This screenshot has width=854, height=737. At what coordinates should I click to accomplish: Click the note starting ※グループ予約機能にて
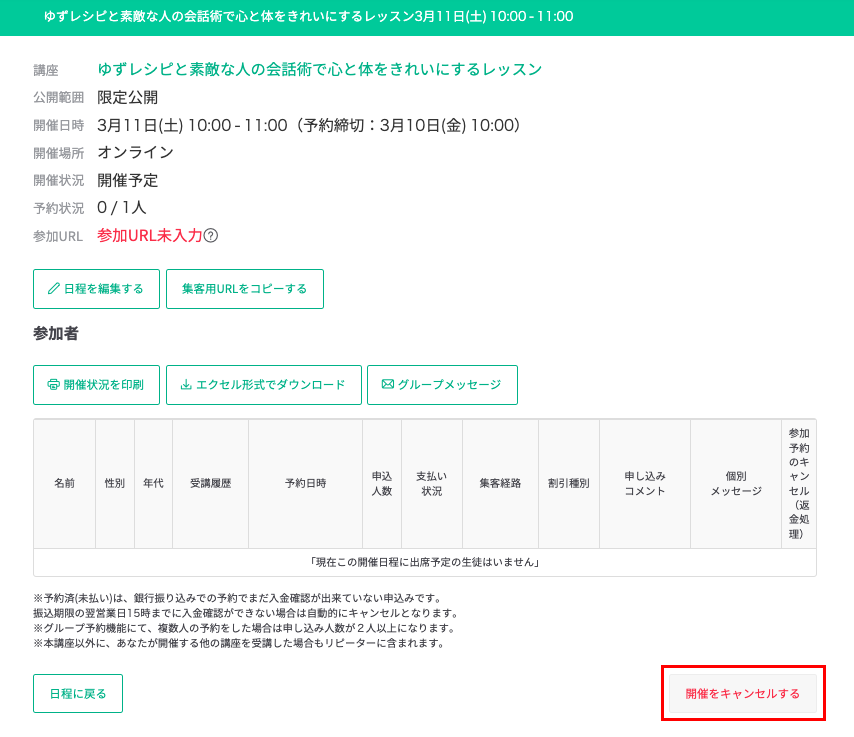point(245,628)
